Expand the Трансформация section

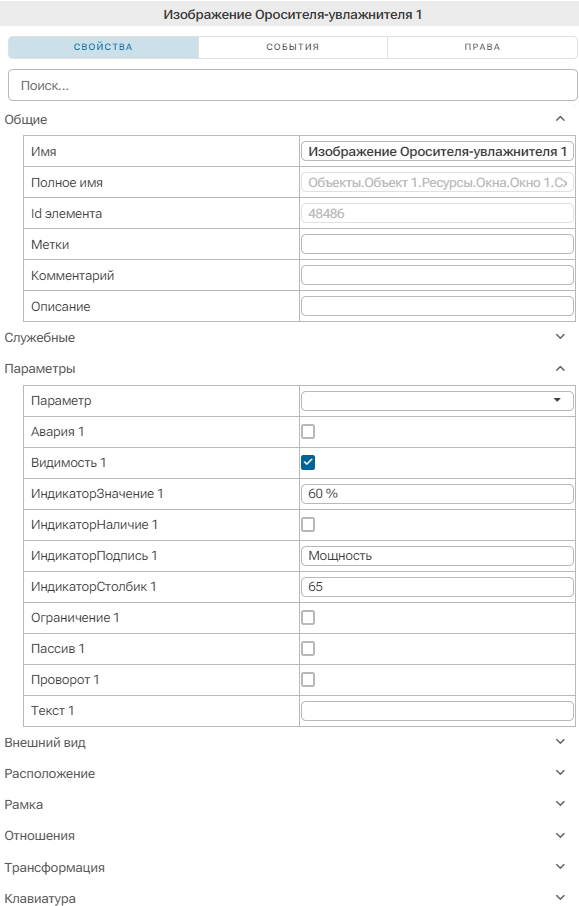point(559,867)
